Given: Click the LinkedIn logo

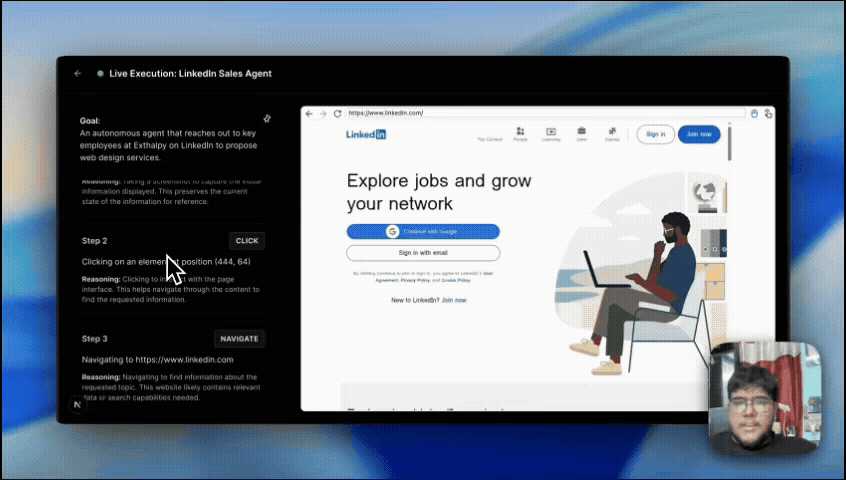Looking at the screenshot, I should (366, 134).
